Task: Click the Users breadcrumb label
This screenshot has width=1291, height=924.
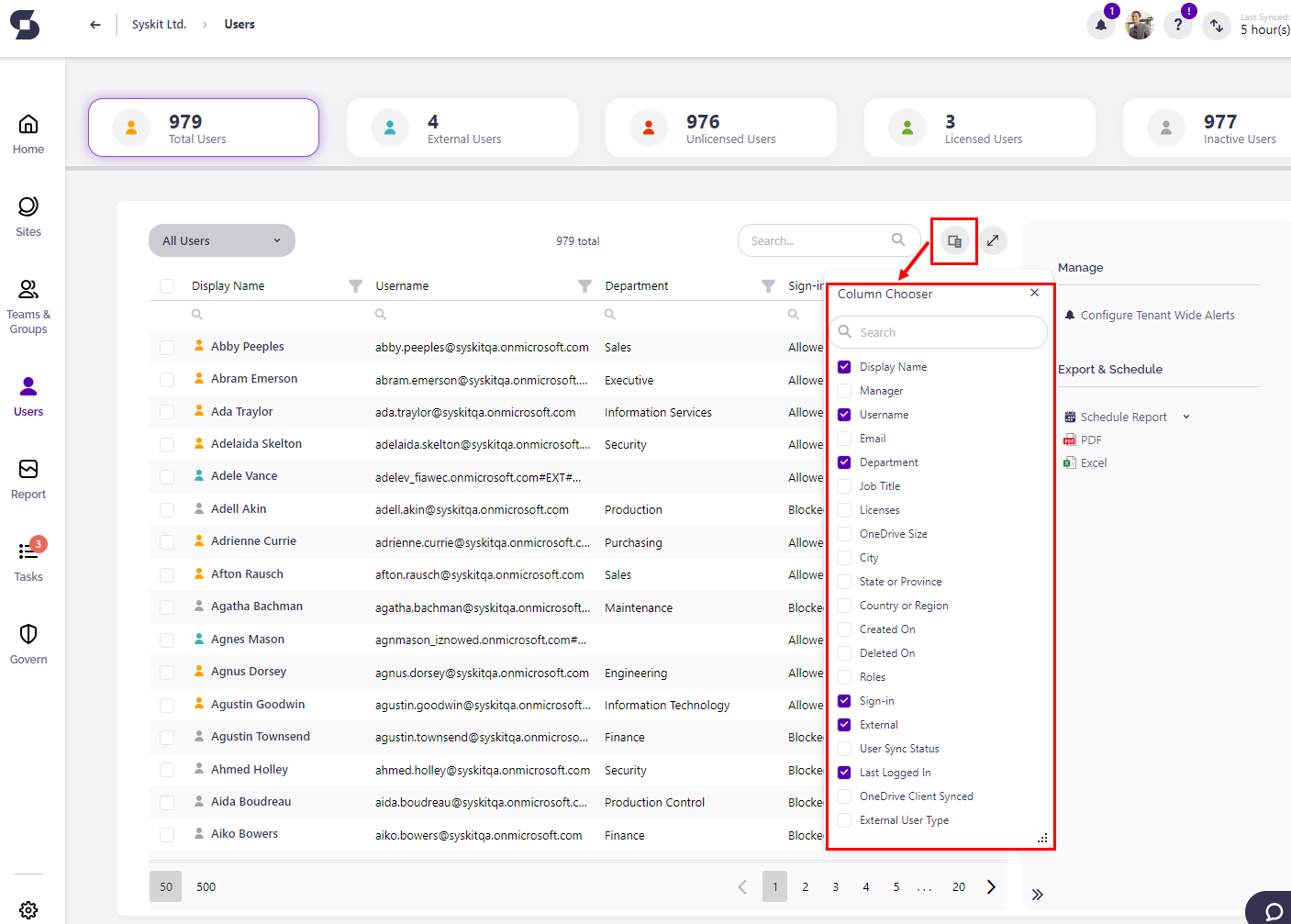Action: coord(239,24)
